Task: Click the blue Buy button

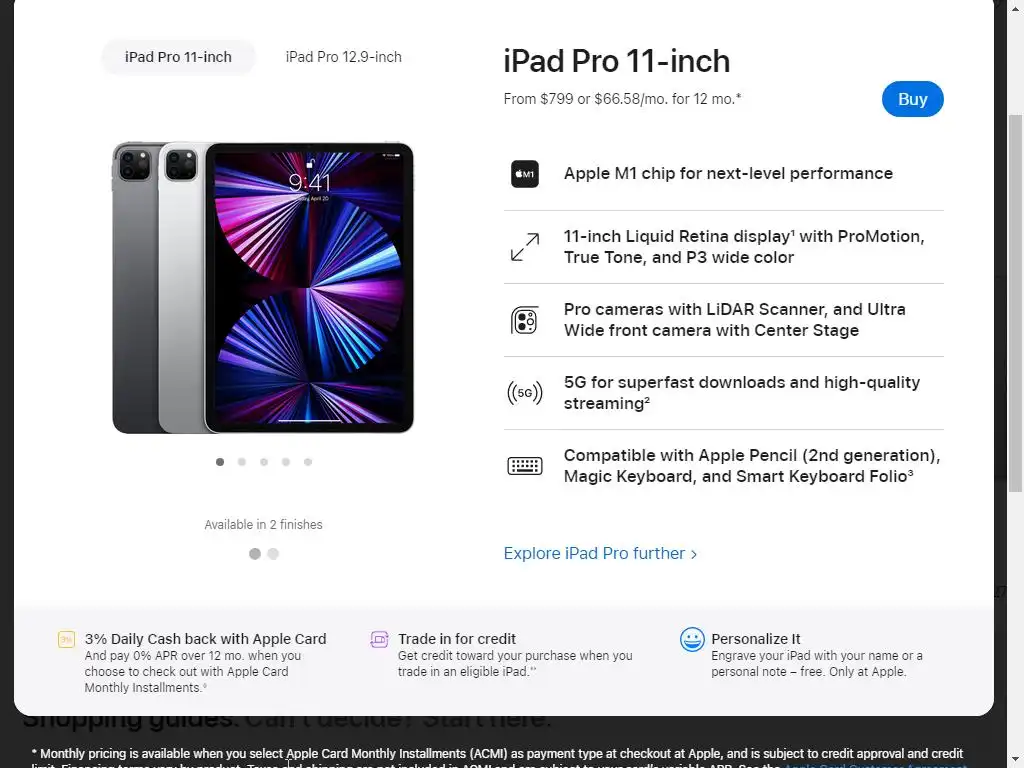Action: 912,99
